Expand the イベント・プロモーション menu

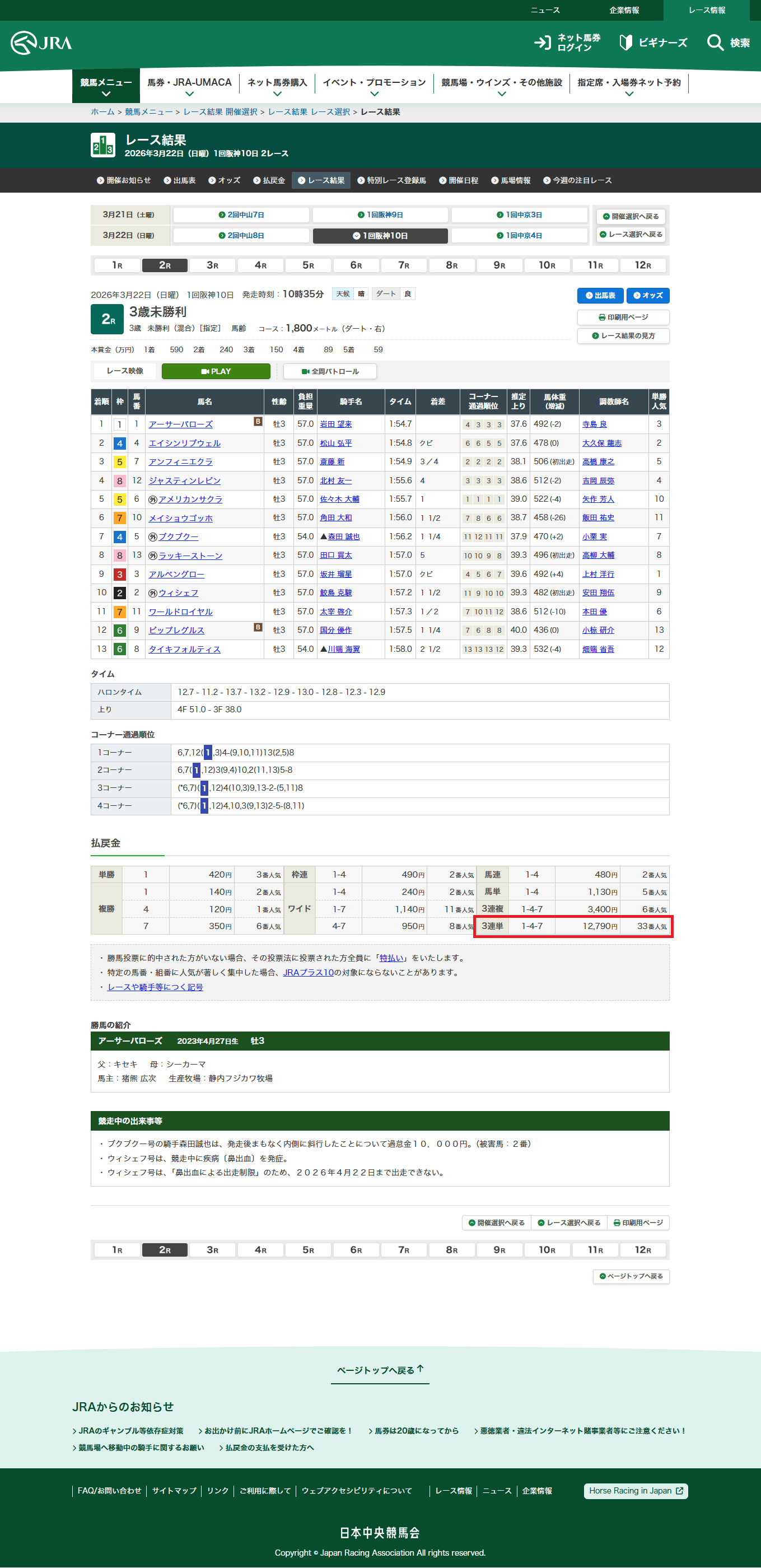[374, 86]
